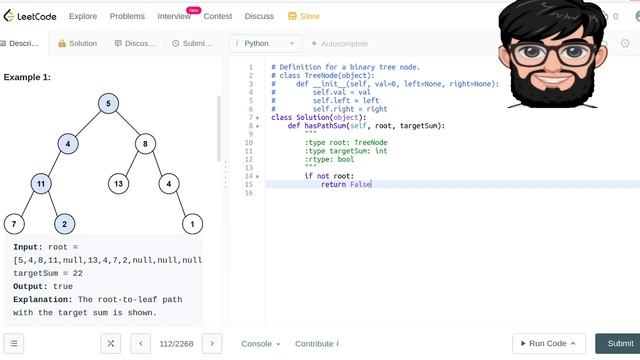Click the LeetCode logo
Screen dimensions: 640x360
(x=30, y=16)
